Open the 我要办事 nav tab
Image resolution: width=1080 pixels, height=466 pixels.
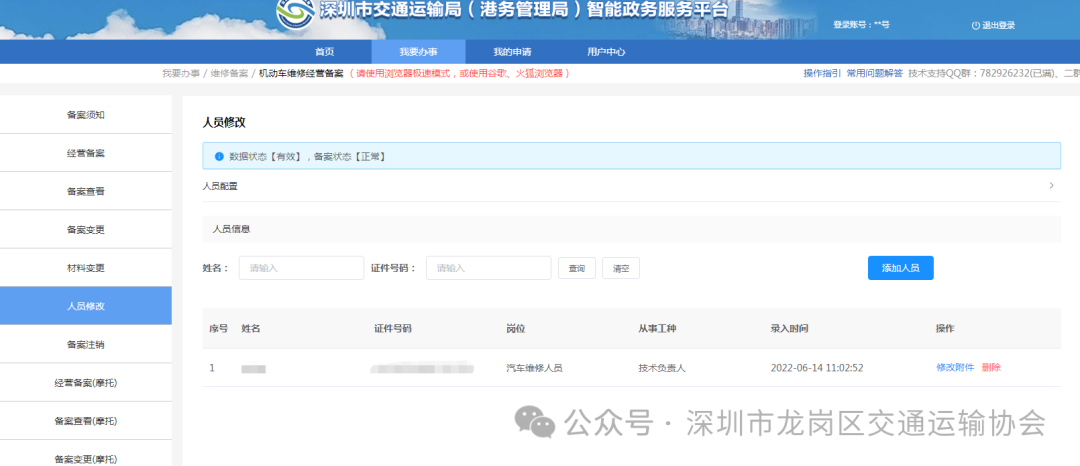click(418, 52)
